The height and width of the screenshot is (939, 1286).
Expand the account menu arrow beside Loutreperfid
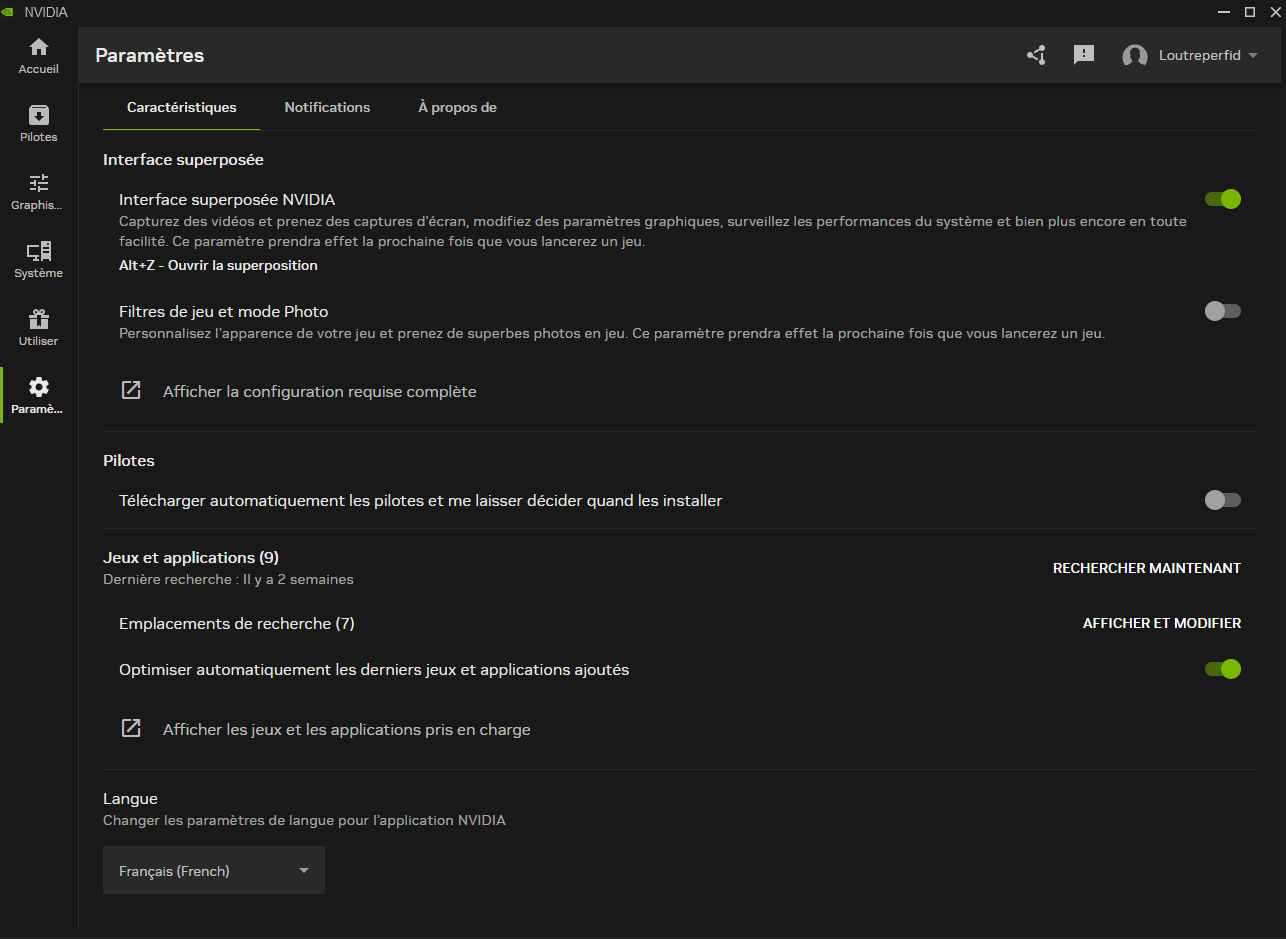(1253, 56)
